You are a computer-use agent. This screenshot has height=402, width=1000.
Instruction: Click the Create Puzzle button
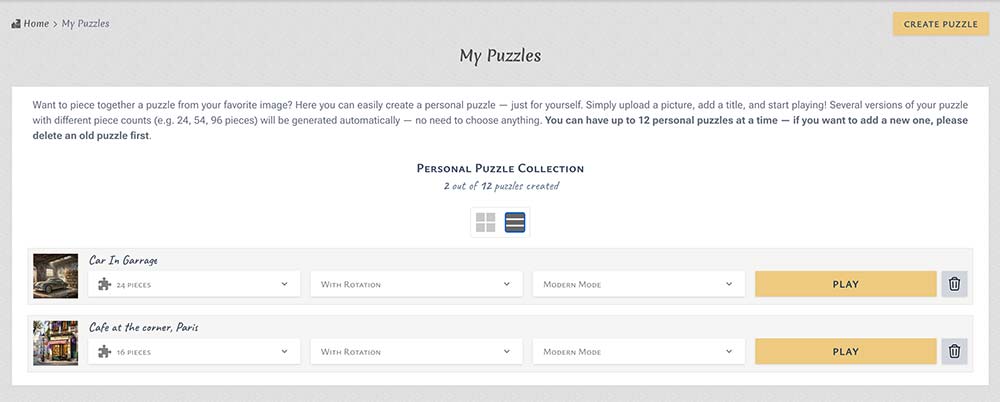point(940,23)
